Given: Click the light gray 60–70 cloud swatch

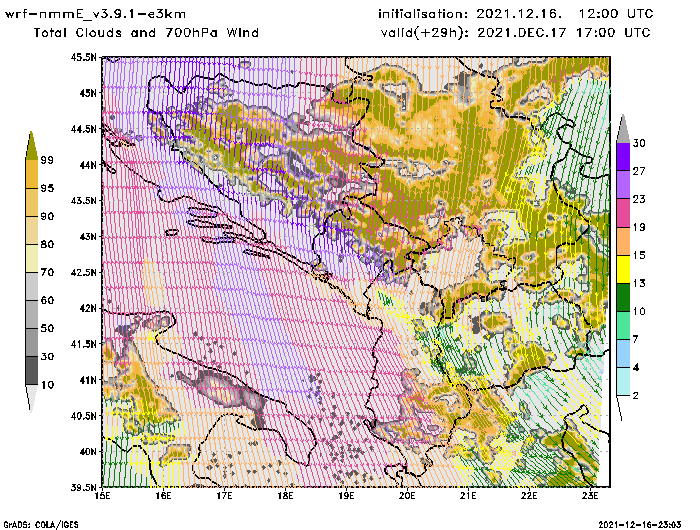Looking at the screenshot, I should pyautogui.click(x=31, y=286).
